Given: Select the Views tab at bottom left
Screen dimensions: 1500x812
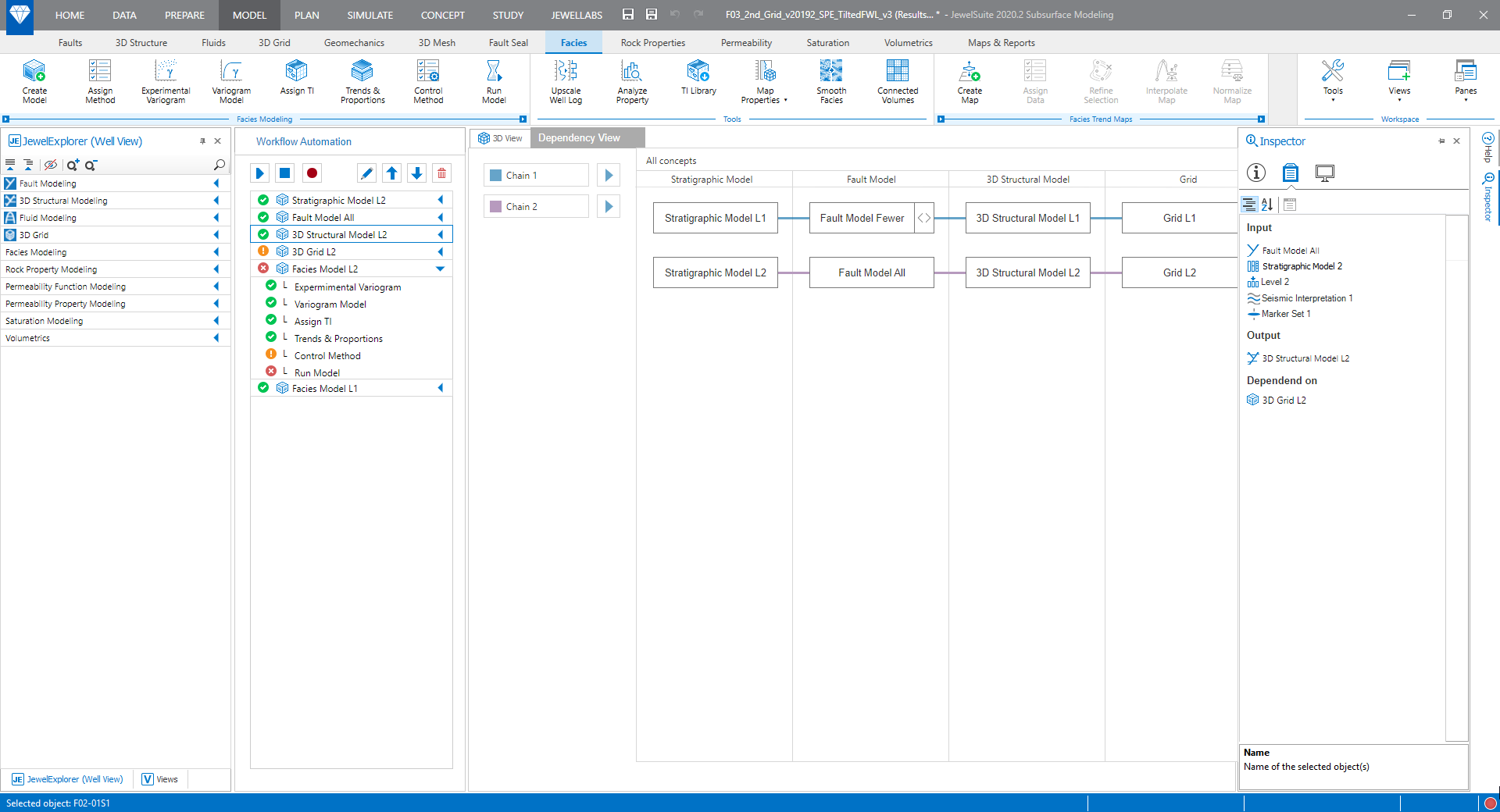Looking at the screenshot, I should tap(160, 779).
